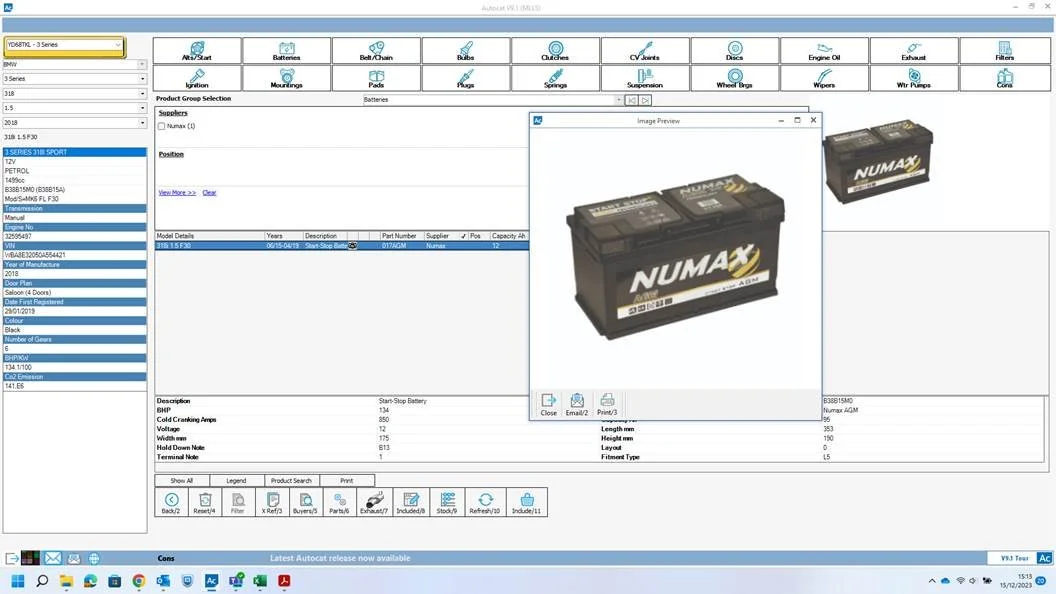Click the mail icon in Autocat status bar
Image resolution: width=1056 pixels, height=594 pixels.
click(53, 558)
